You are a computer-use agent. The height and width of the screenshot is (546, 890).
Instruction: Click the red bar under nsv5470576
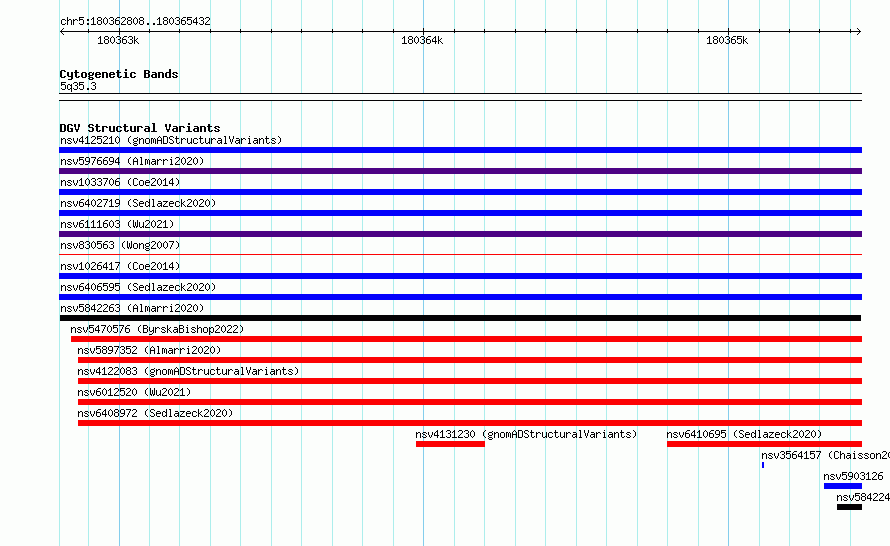point(467,339)
